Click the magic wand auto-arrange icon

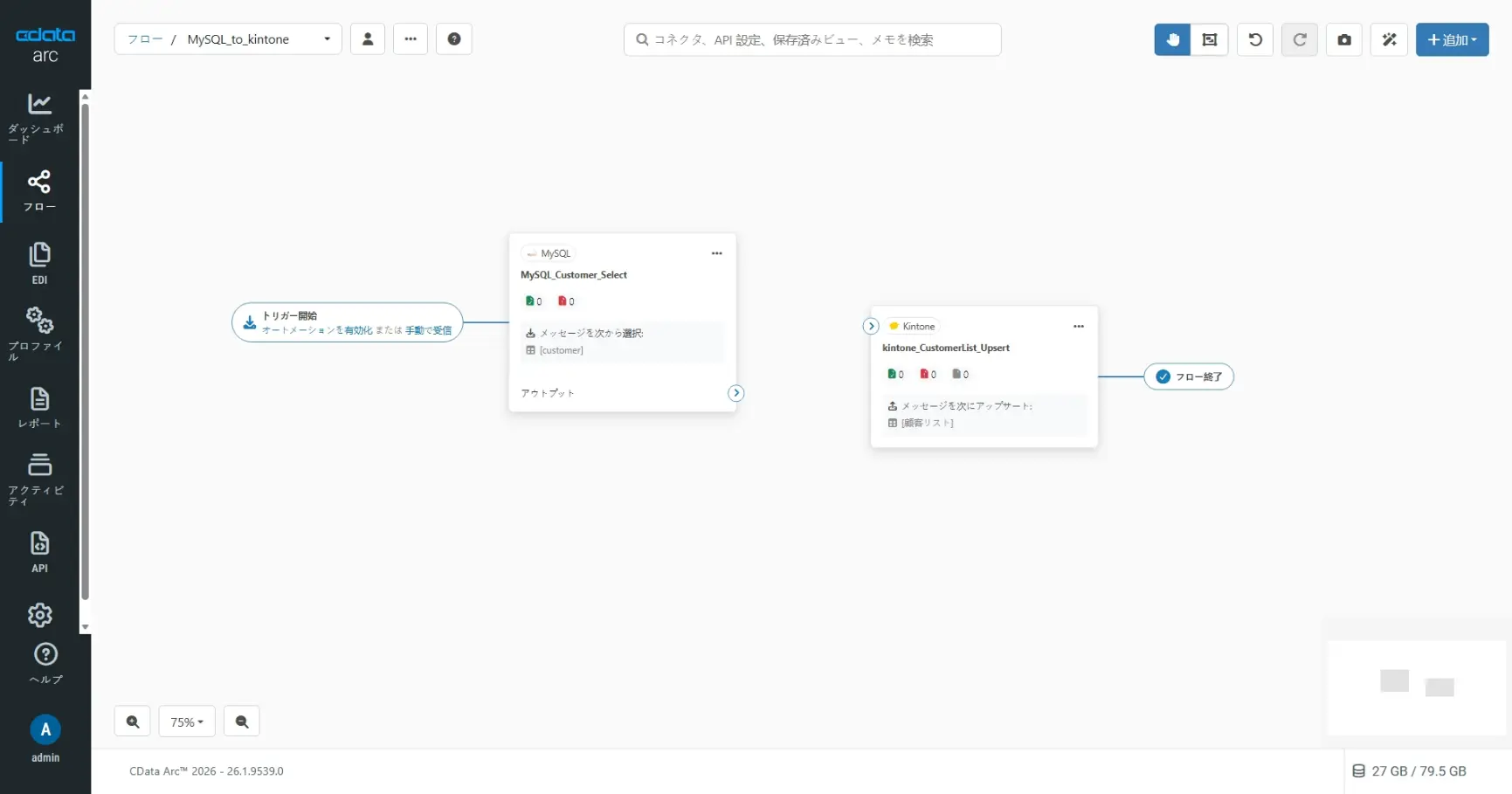[1389, 40]
